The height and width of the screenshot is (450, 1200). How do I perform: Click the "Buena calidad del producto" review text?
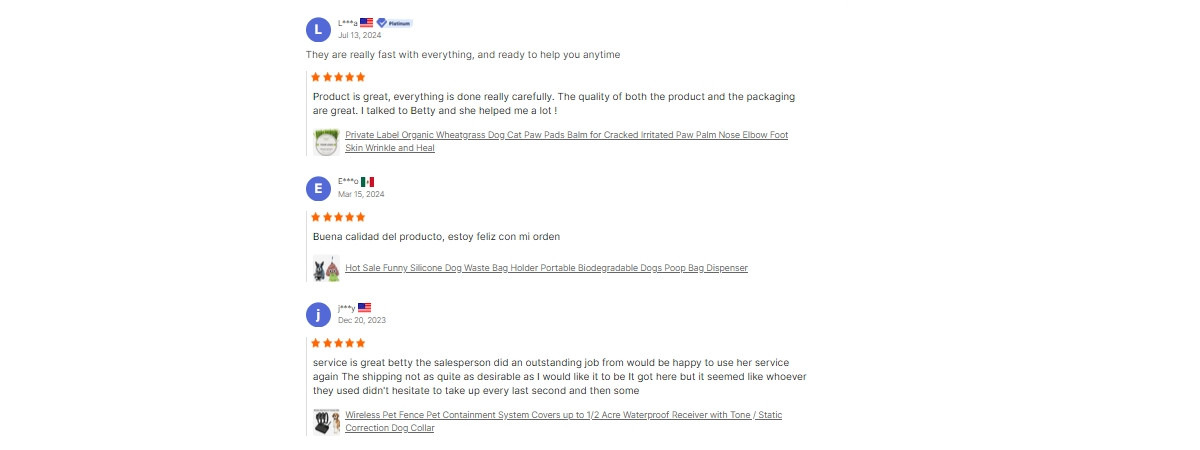tap(436, 237)
